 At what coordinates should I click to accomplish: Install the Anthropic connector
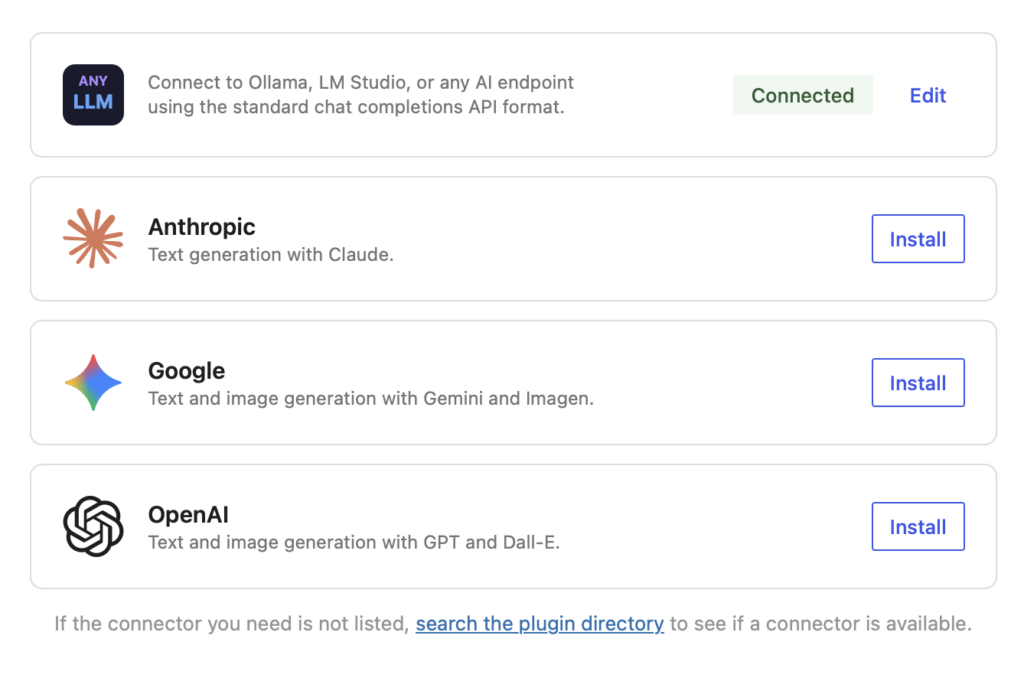coord(917,239)
